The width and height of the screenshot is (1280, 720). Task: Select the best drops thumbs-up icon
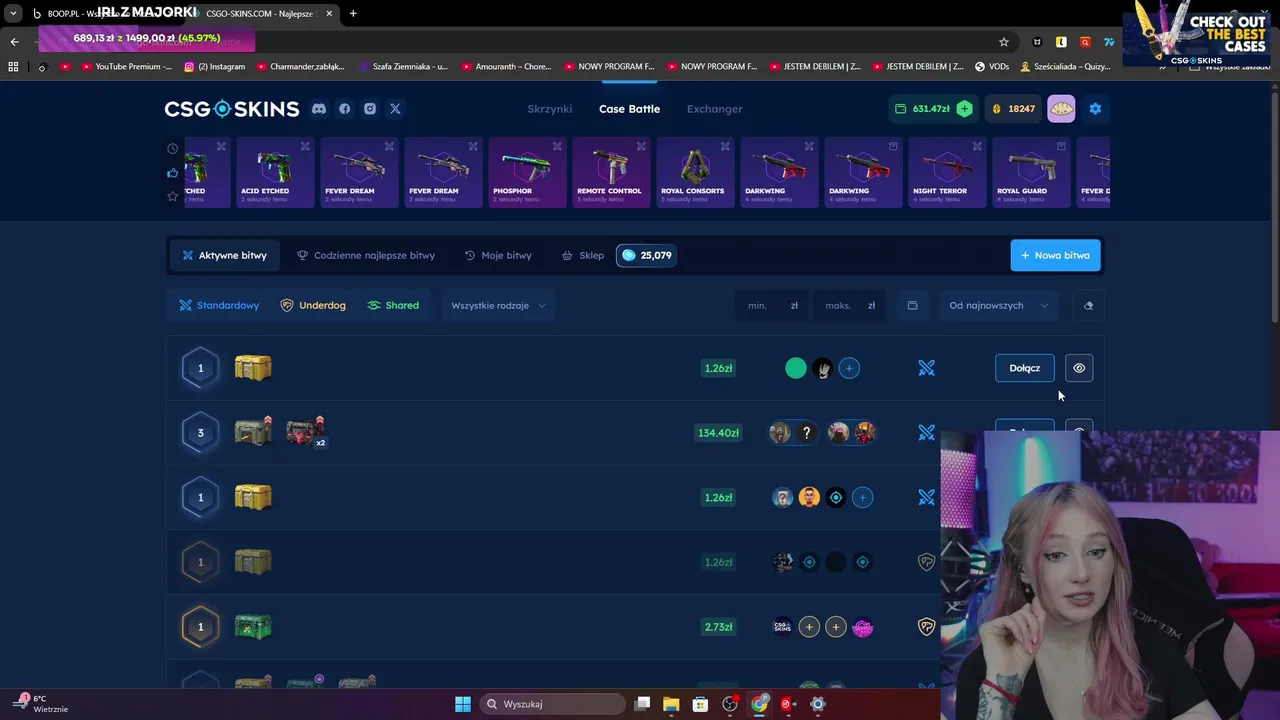click(173, 172)
